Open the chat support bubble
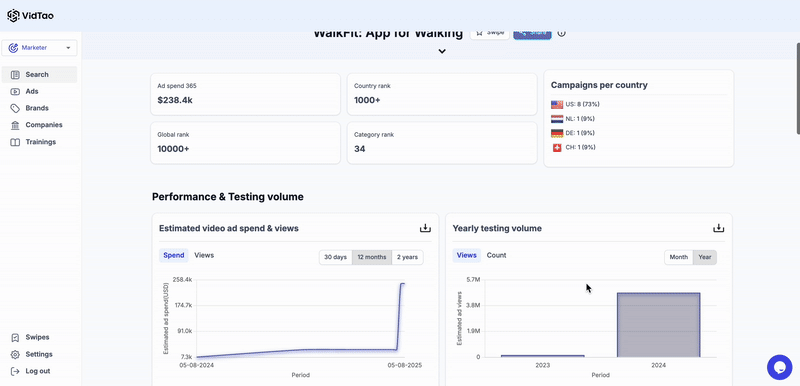This screenshot has height=386, width=800. tap(780, 367)
